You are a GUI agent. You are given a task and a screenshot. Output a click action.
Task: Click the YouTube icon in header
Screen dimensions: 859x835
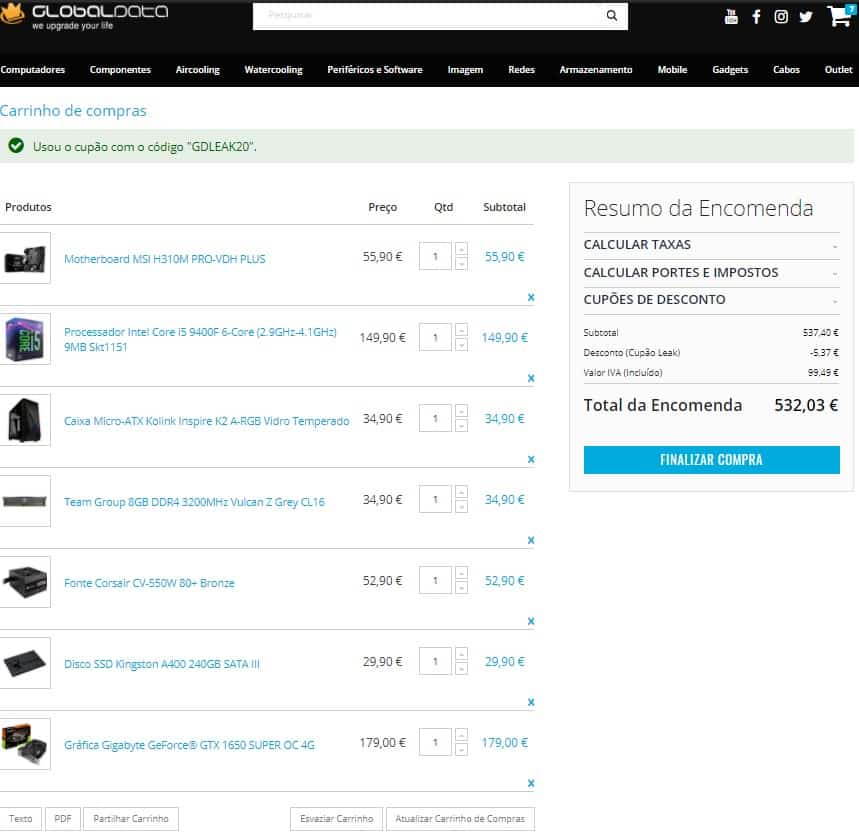pyautogui.click(x=731, y=16)
